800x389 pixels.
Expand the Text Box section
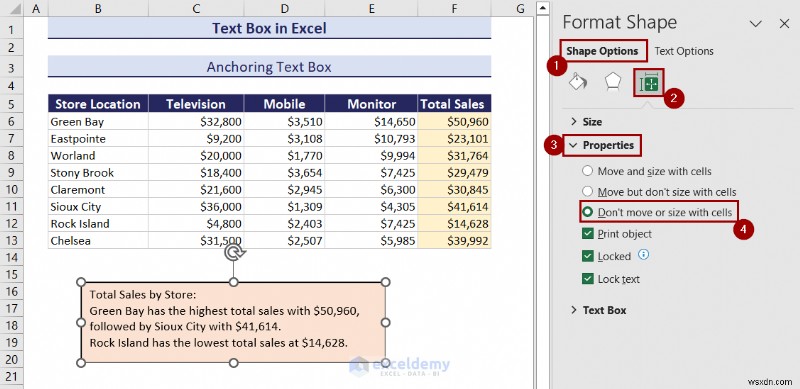tap(598, 310)
